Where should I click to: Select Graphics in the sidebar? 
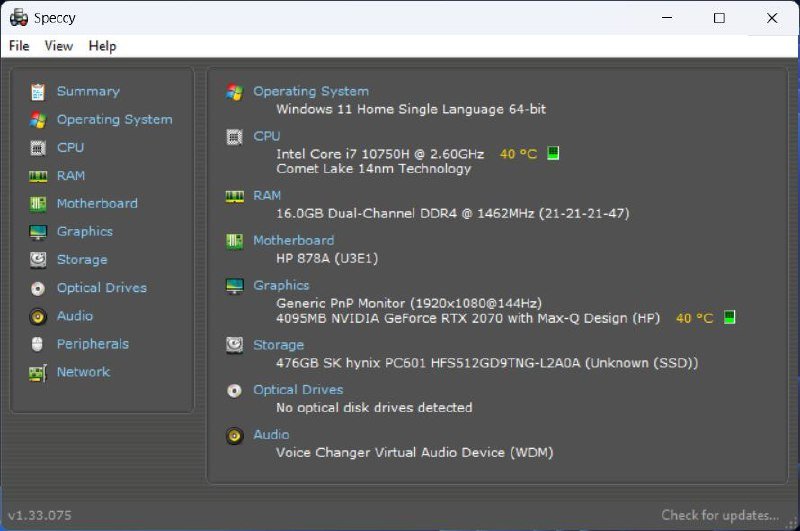pyautogui.click(x=85, y=232)
